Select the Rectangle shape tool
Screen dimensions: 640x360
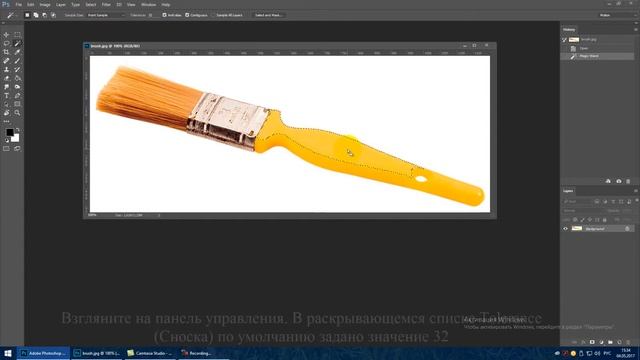click(x=17, y=104)
